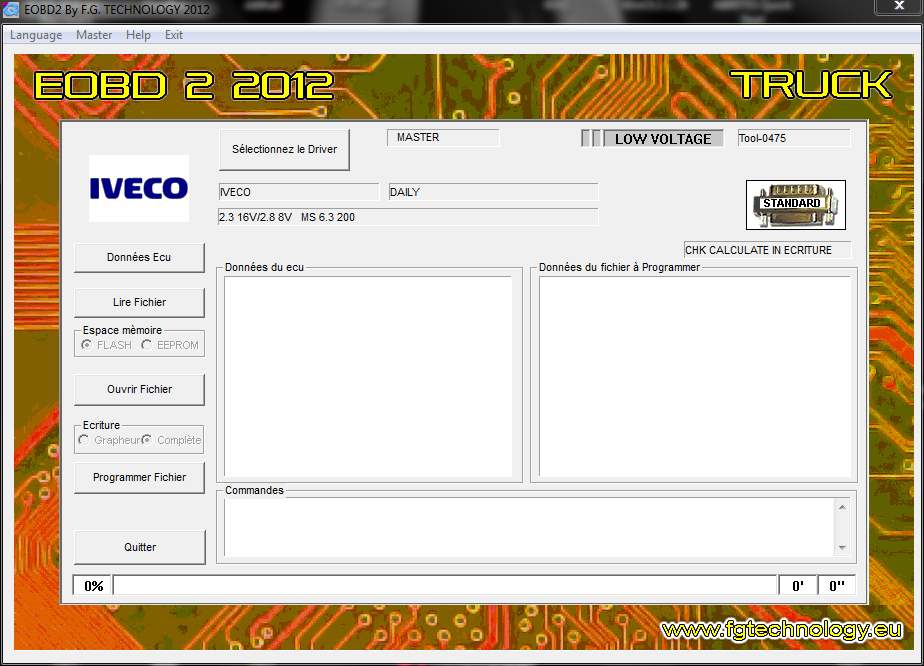Click the IVECO manufacturer text field
Viewport: 924px width, 666px height.
(x=299, y=192)
